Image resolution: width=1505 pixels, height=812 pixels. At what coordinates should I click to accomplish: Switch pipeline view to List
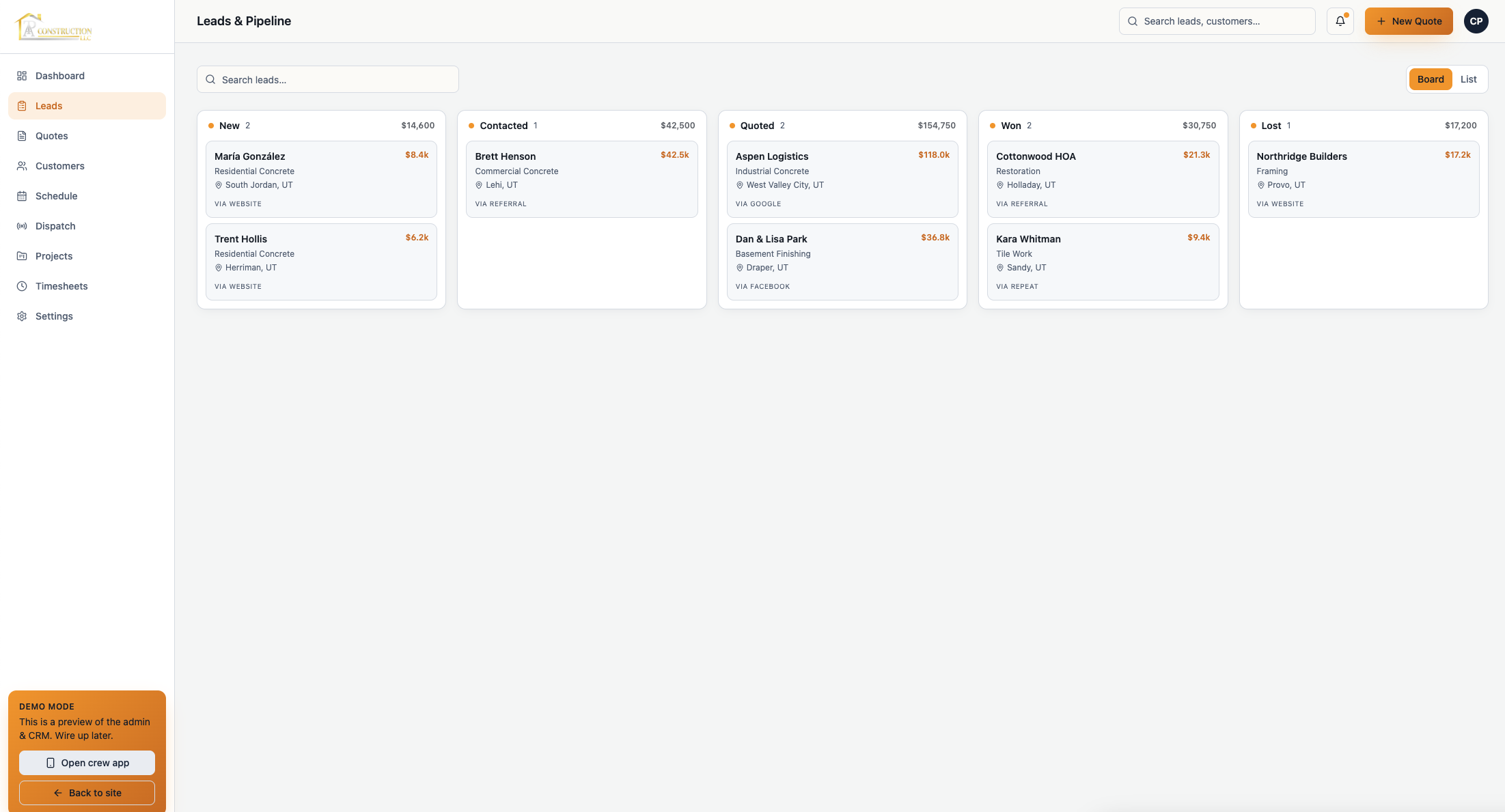[x=1468, y=79]
